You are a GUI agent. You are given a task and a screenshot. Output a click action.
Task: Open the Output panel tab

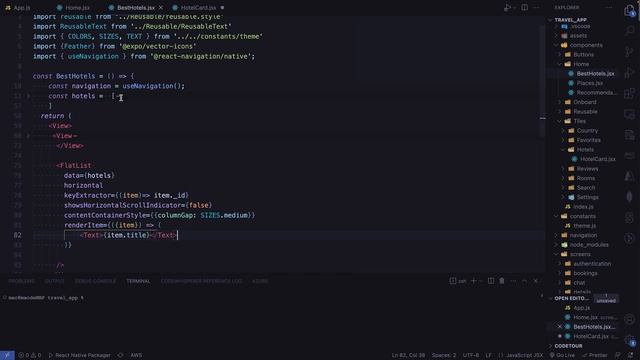[x=54, y=281]
